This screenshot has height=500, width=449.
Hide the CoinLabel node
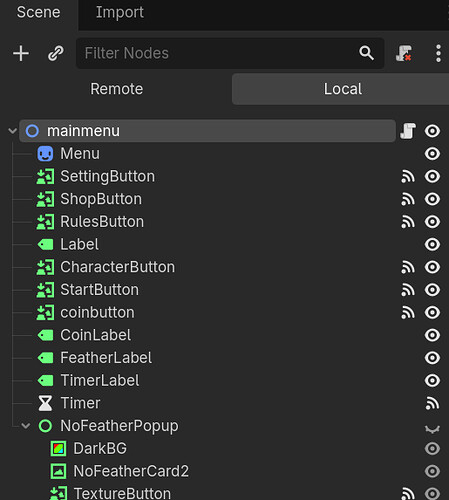pyautogui.click(x=432, y=335)
